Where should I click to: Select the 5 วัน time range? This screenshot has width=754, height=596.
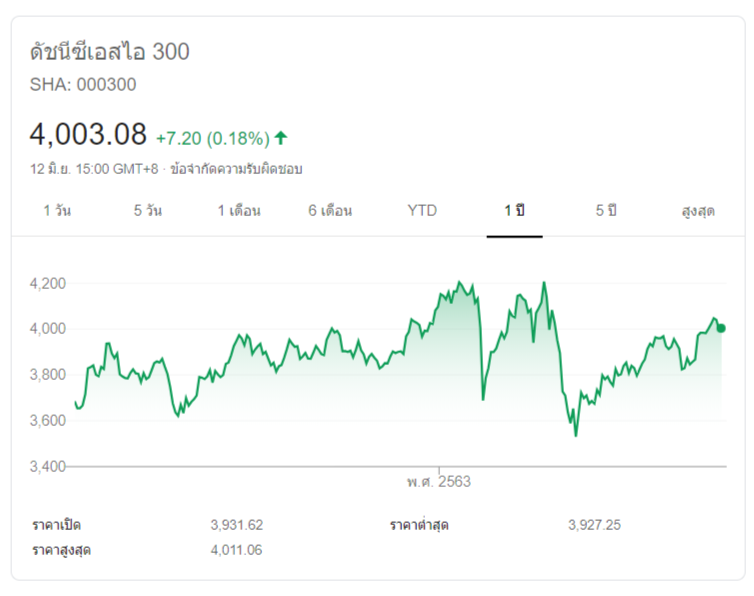(147, 211)
